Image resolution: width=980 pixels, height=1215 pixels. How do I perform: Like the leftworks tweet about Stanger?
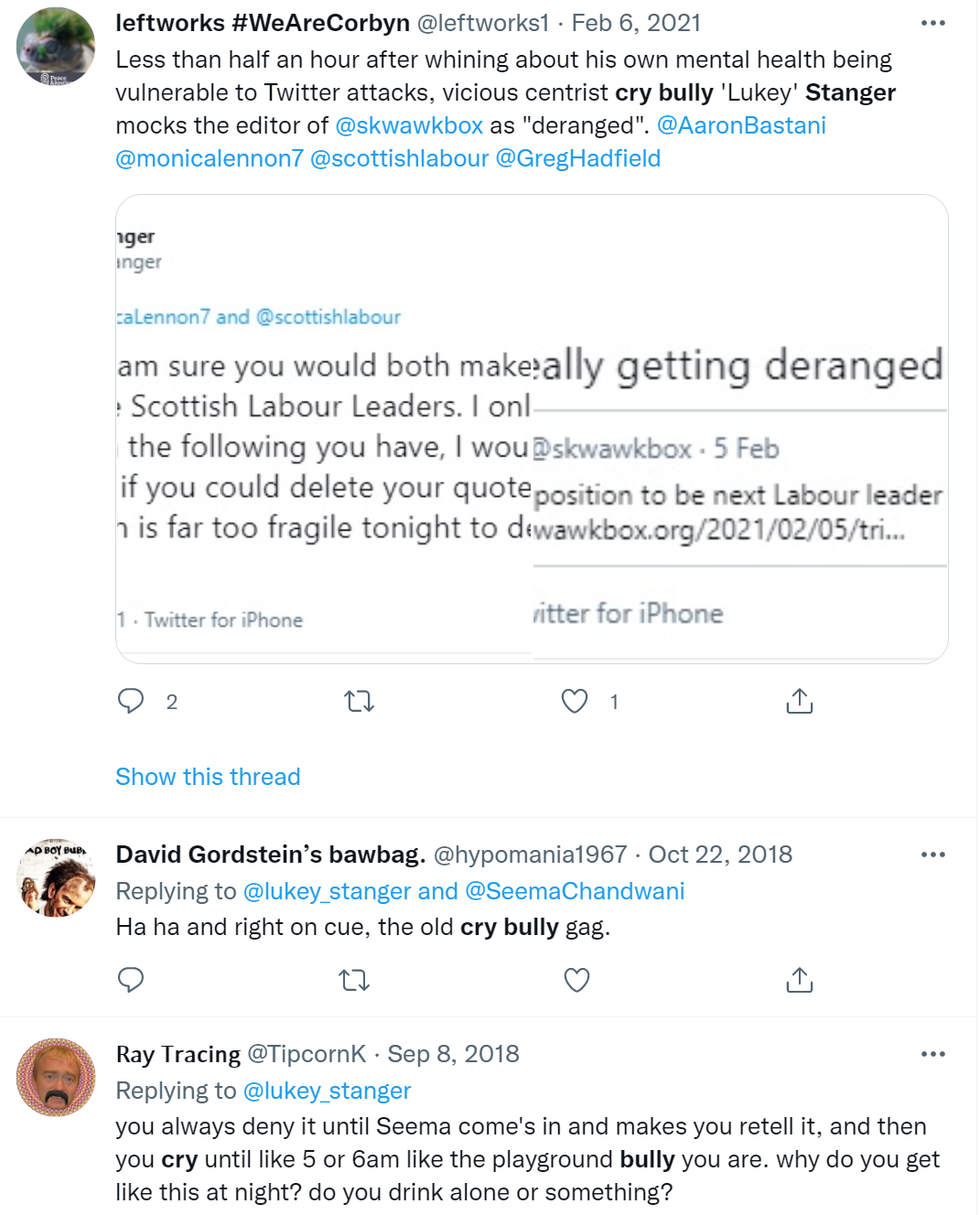coord(575,702)
